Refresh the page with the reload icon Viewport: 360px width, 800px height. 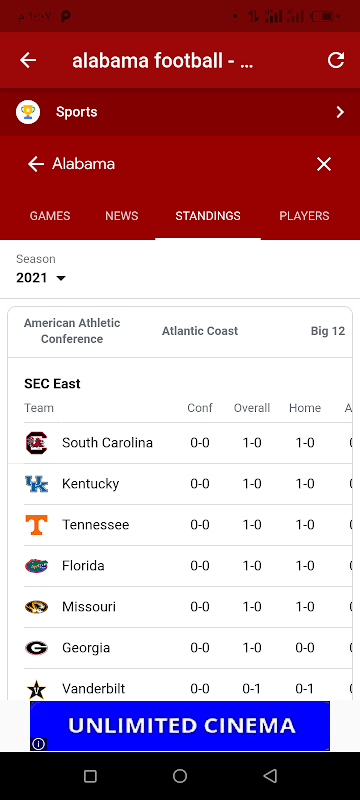tap(336, 60)
